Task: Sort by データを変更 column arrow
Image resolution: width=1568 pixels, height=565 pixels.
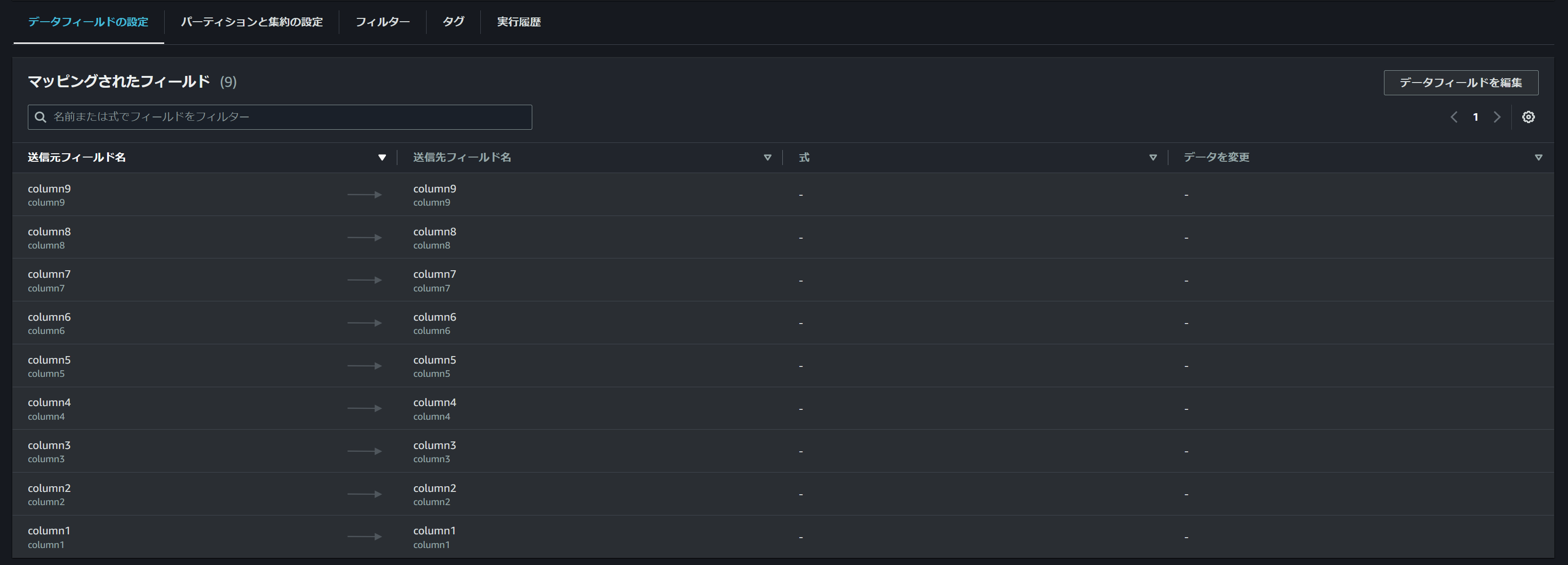Action: pos(1538,158)
